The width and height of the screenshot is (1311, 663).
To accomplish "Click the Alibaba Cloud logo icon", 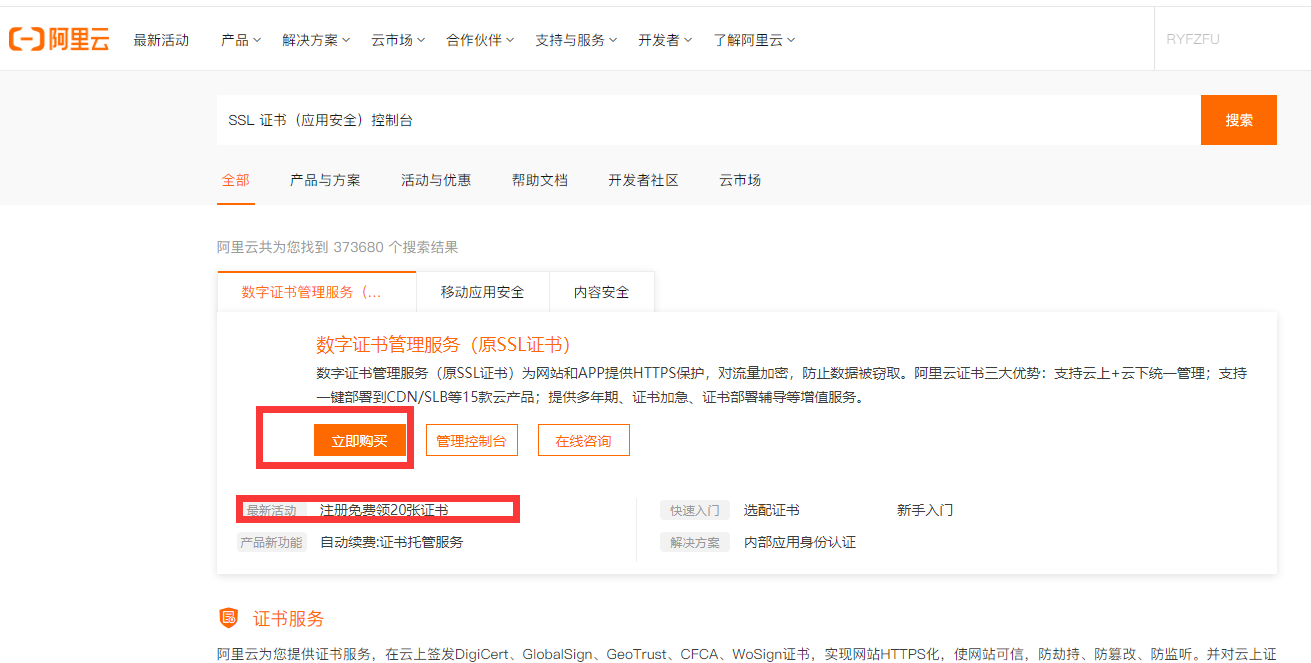I will pos(25,38).
